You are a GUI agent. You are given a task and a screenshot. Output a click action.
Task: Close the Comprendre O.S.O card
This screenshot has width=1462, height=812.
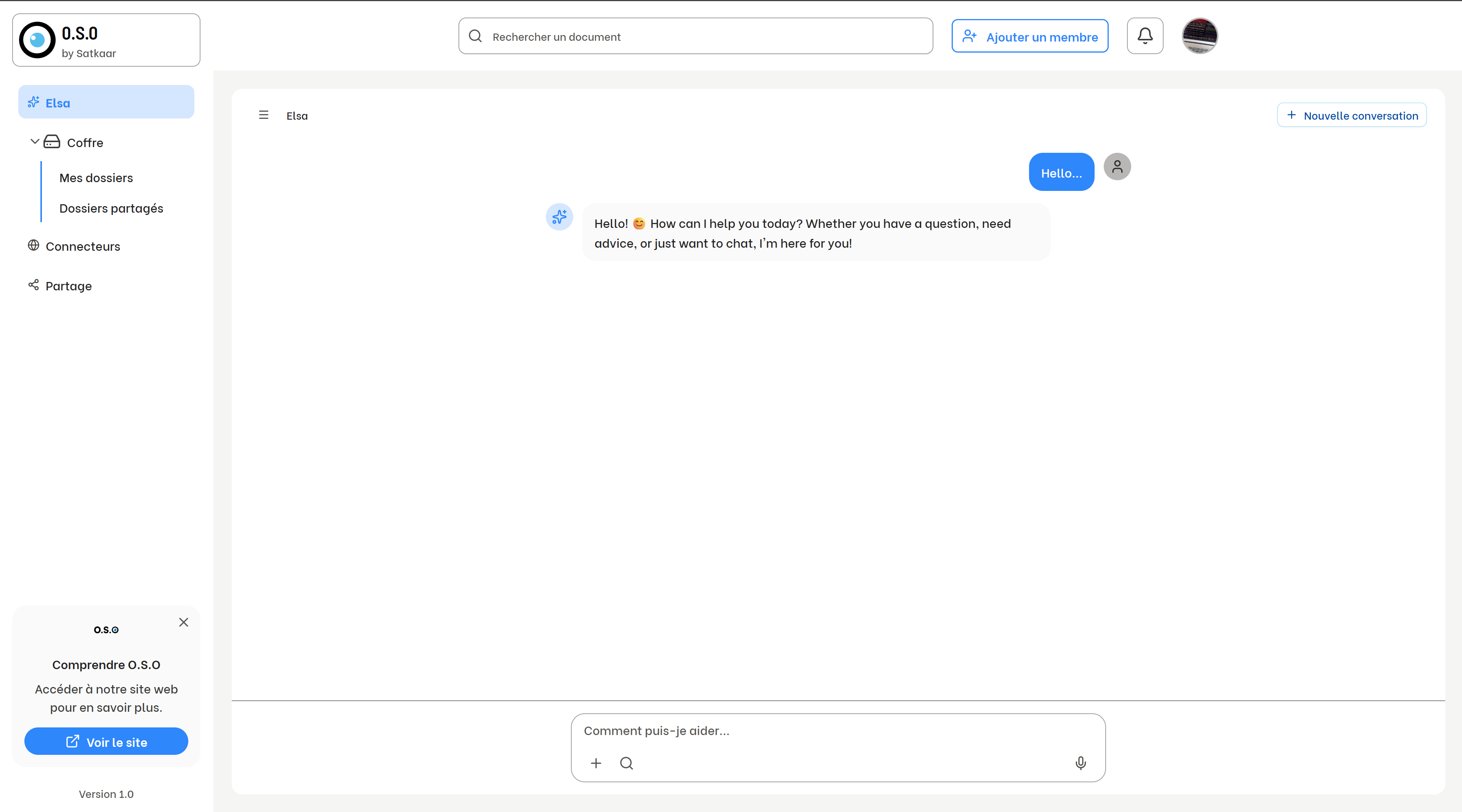coord(183,623)
